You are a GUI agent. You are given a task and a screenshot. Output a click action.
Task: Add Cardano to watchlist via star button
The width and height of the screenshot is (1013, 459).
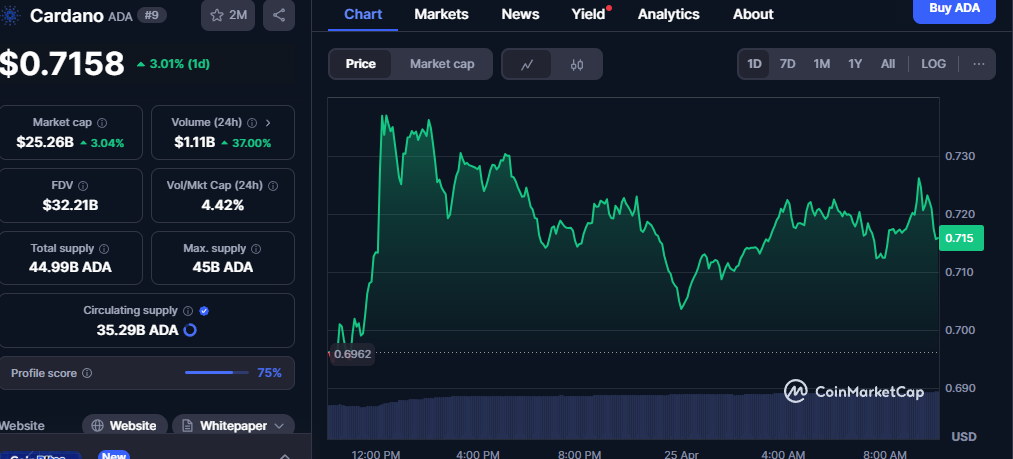tap(228, 15)
